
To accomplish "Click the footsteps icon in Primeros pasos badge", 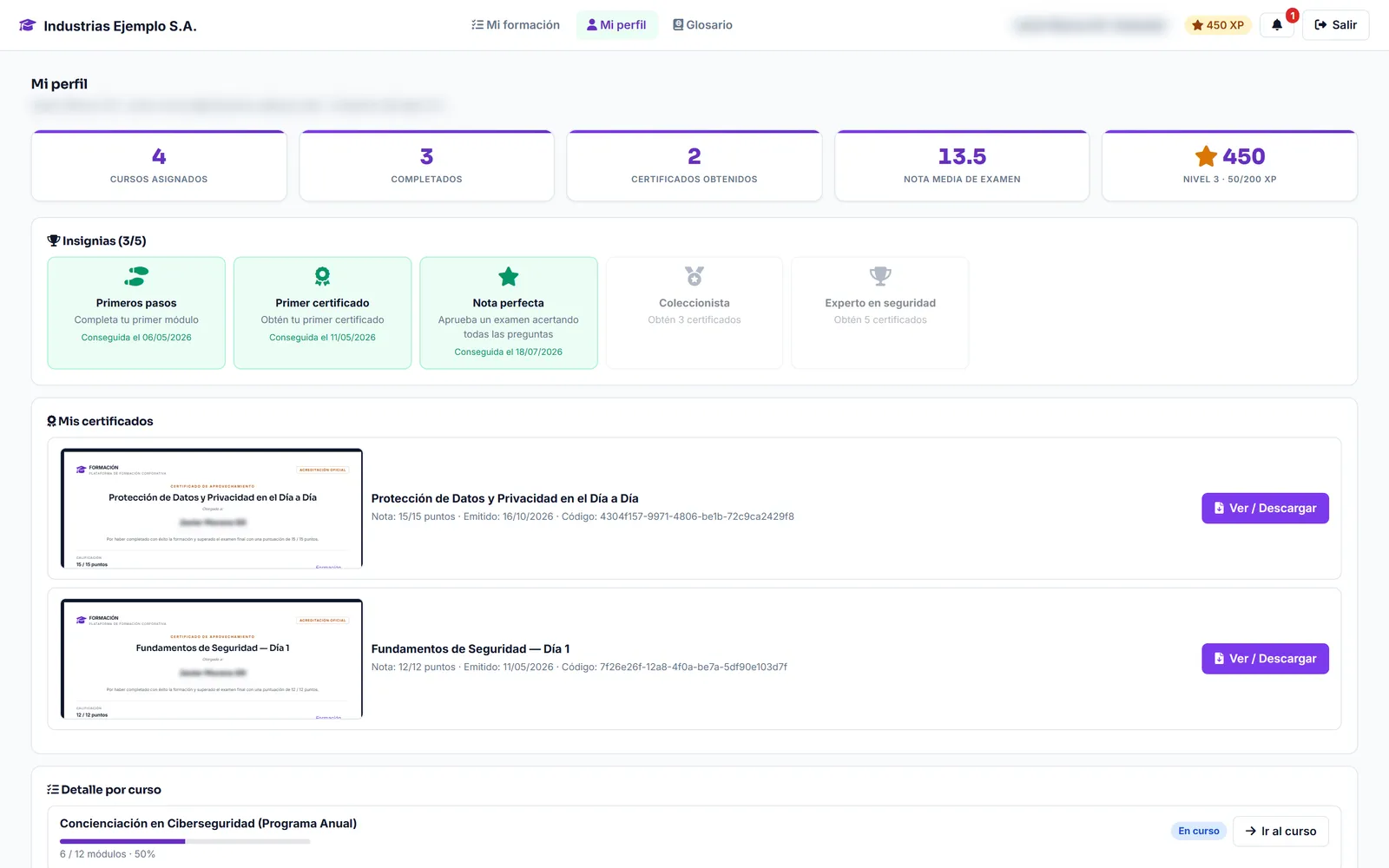I will 136,276.
